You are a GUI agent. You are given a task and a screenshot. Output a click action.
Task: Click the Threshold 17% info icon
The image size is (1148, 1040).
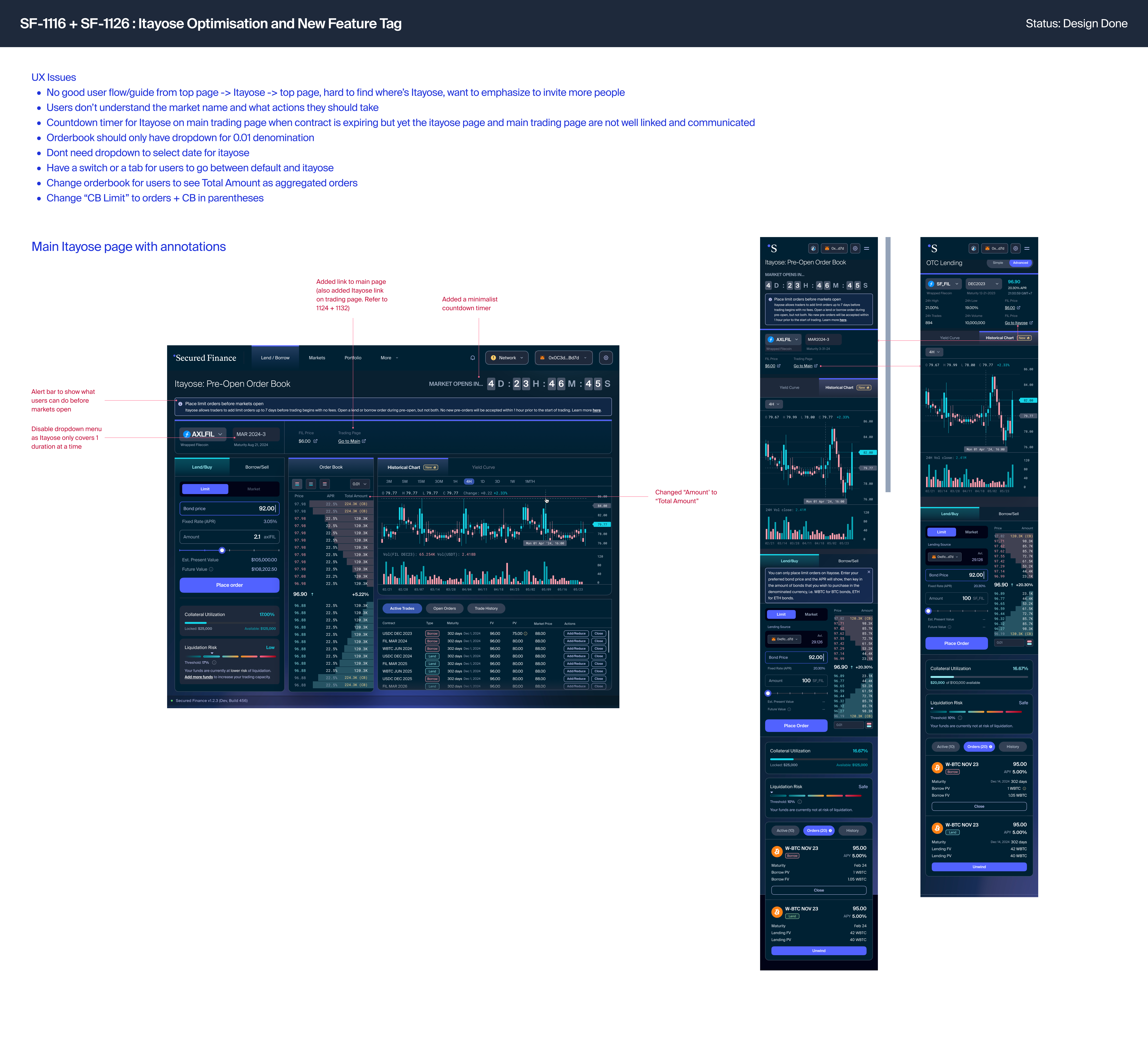(214, 662)
